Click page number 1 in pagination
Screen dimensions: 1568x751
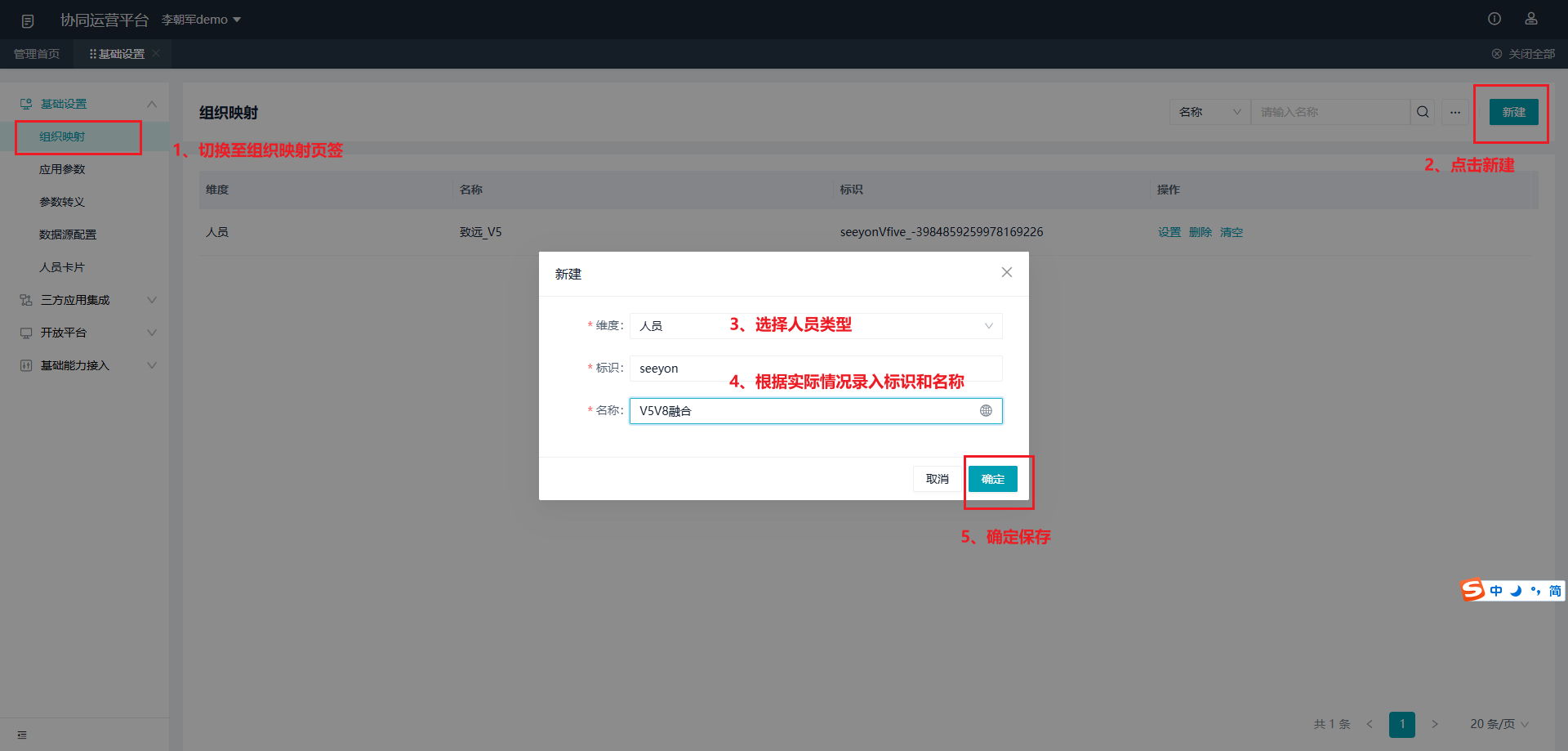click(1402, 724)
